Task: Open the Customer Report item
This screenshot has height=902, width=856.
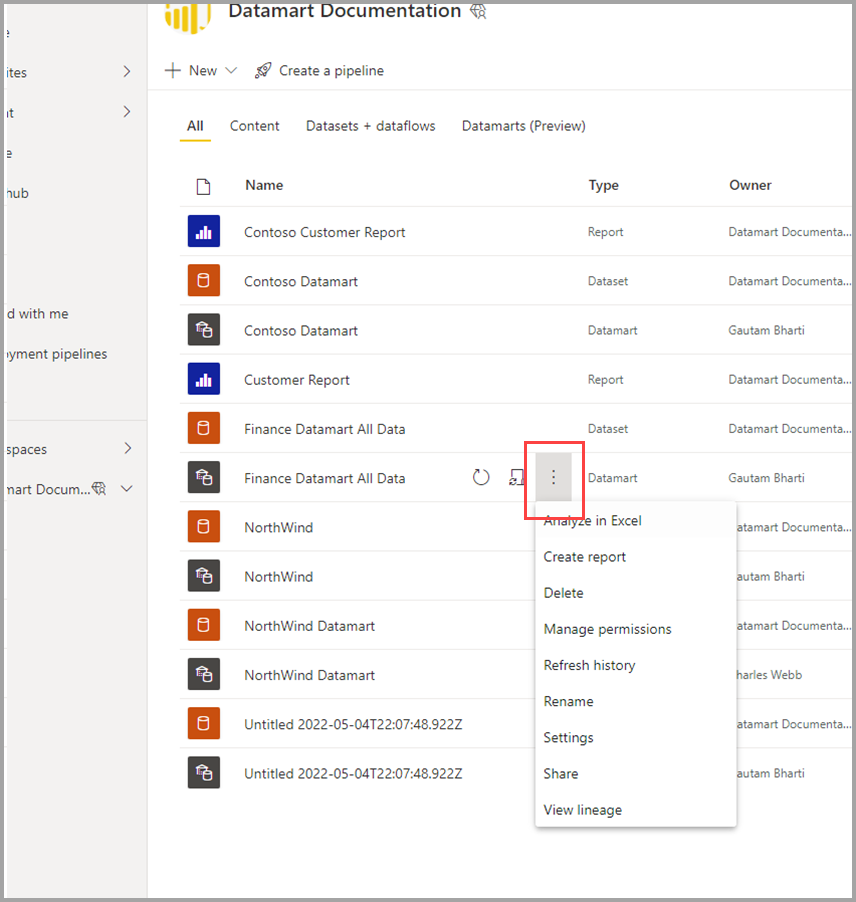Action: 297,379
